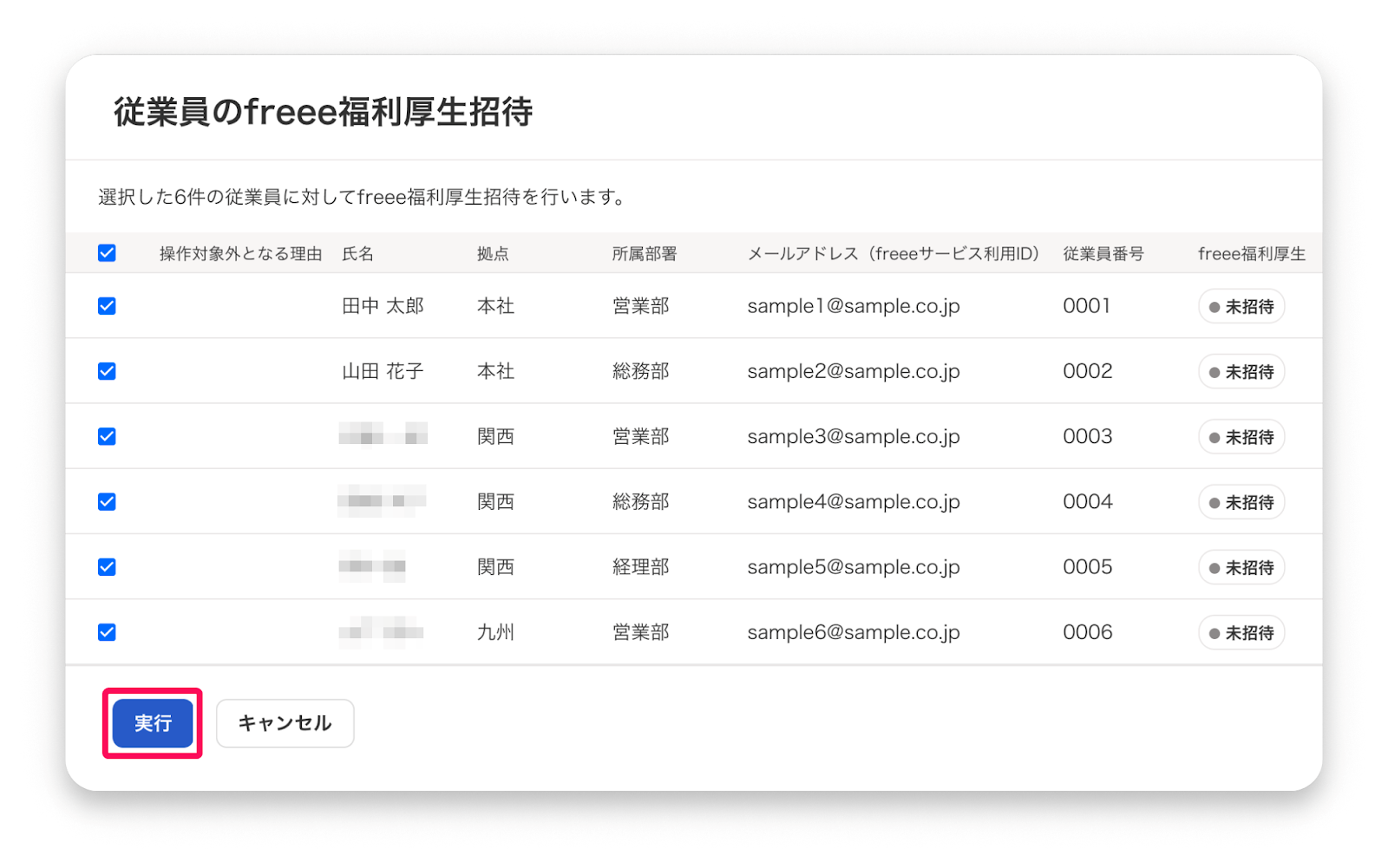Click the 未招待 status badge for 0004

[x=1241, y=502]
